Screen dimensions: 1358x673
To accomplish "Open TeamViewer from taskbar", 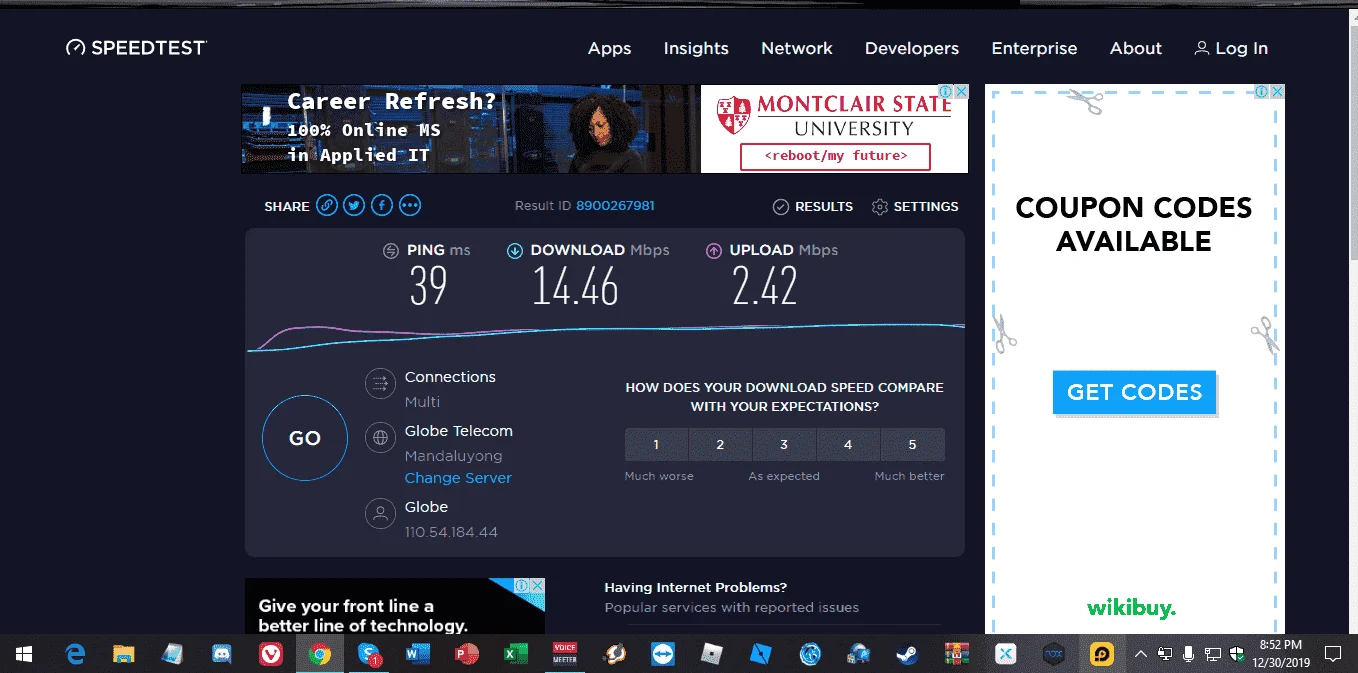I will (x=663, y=654).
